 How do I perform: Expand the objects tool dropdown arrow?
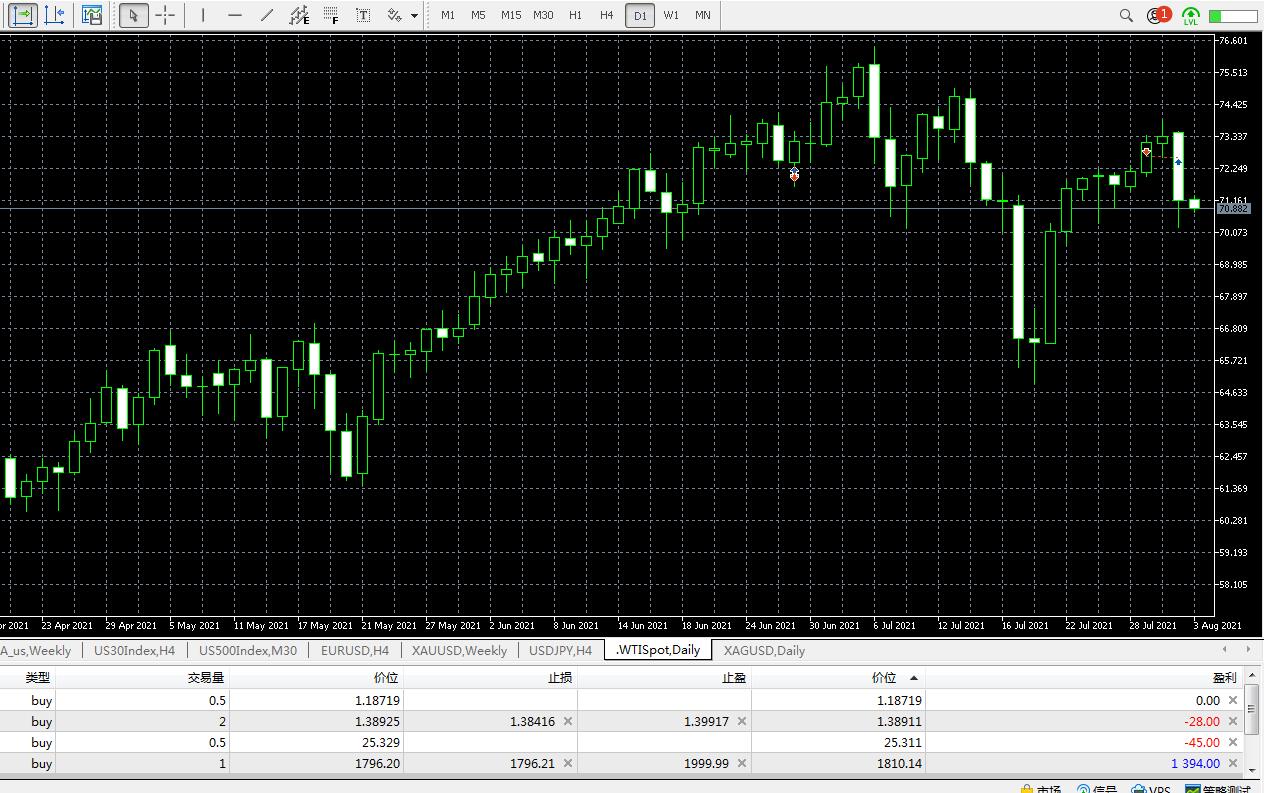(414, 16)
